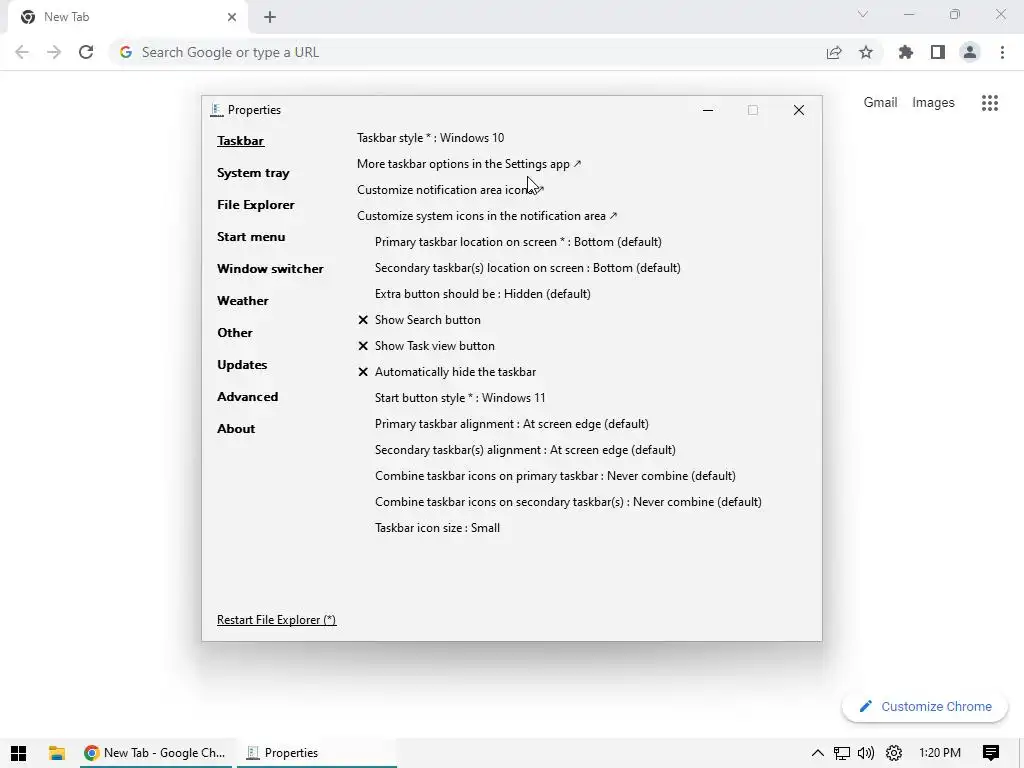Switch to the File Explorer section
Image resolution: width=1024 pixels, height=768 pixels.
(255, 205)
